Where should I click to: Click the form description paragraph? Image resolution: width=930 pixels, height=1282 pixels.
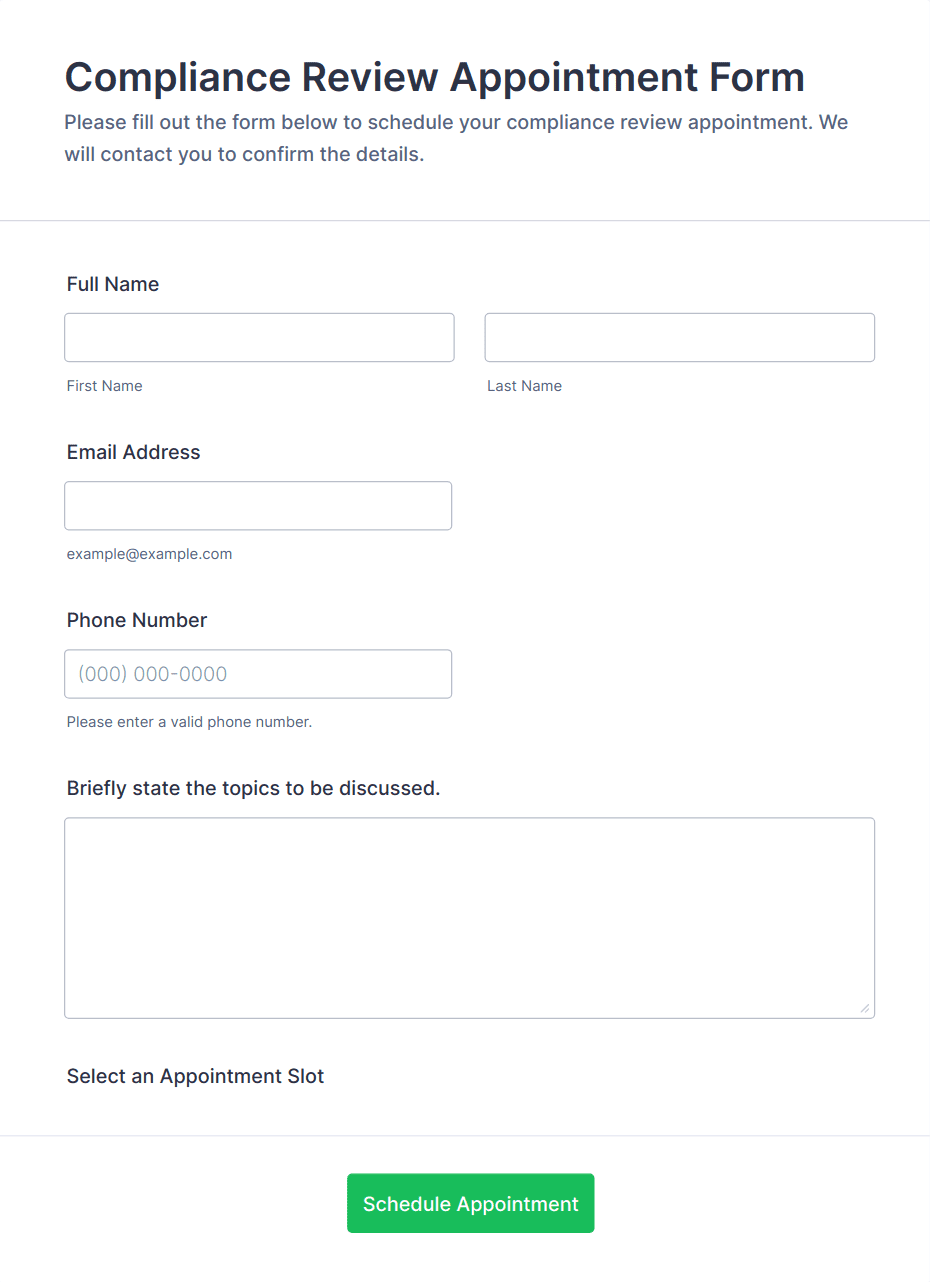[x=457, y=139]
